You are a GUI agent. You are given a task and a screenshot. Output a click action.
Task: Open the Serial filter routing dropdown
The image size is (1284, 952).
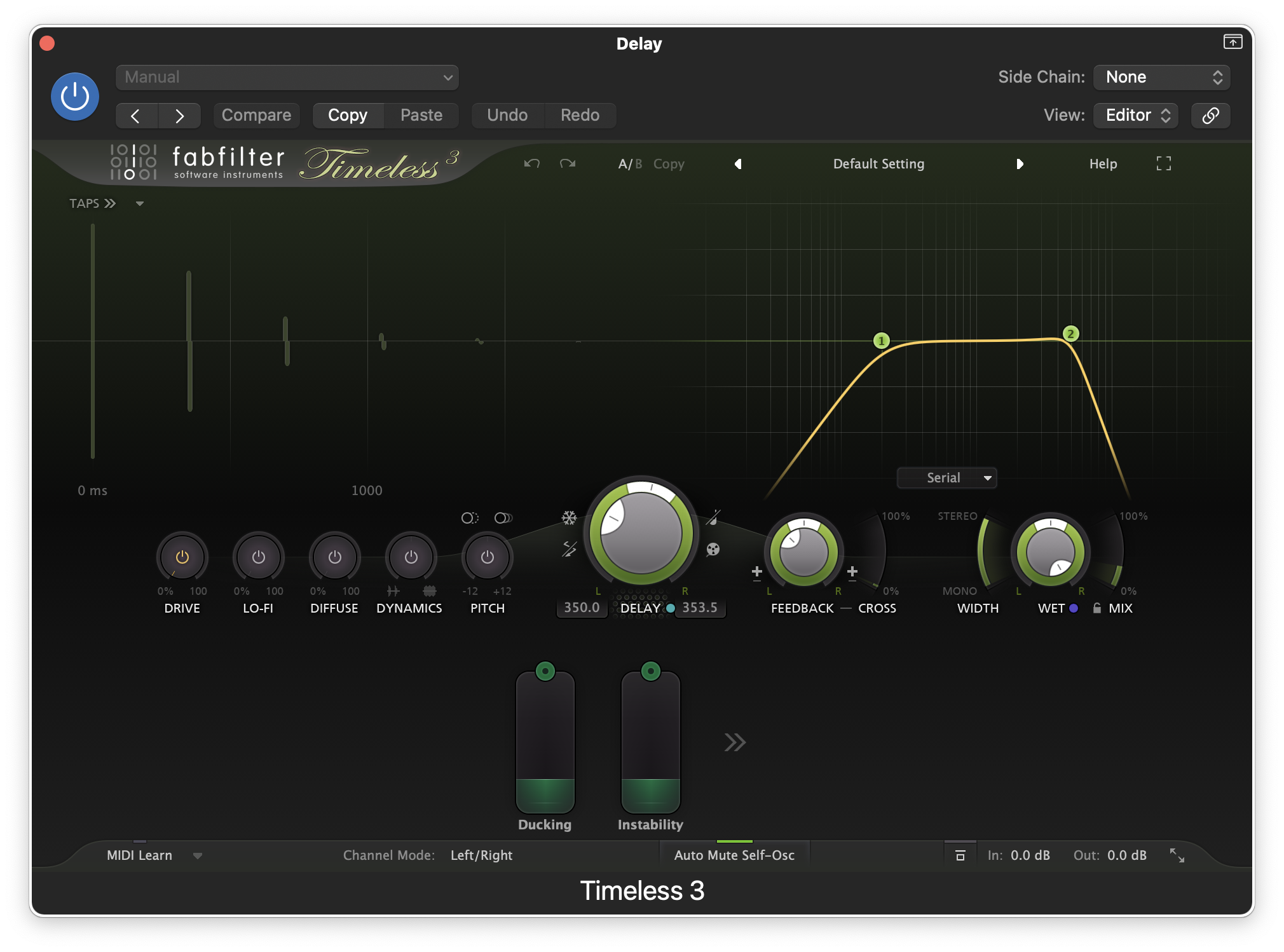tap(946, 478)
